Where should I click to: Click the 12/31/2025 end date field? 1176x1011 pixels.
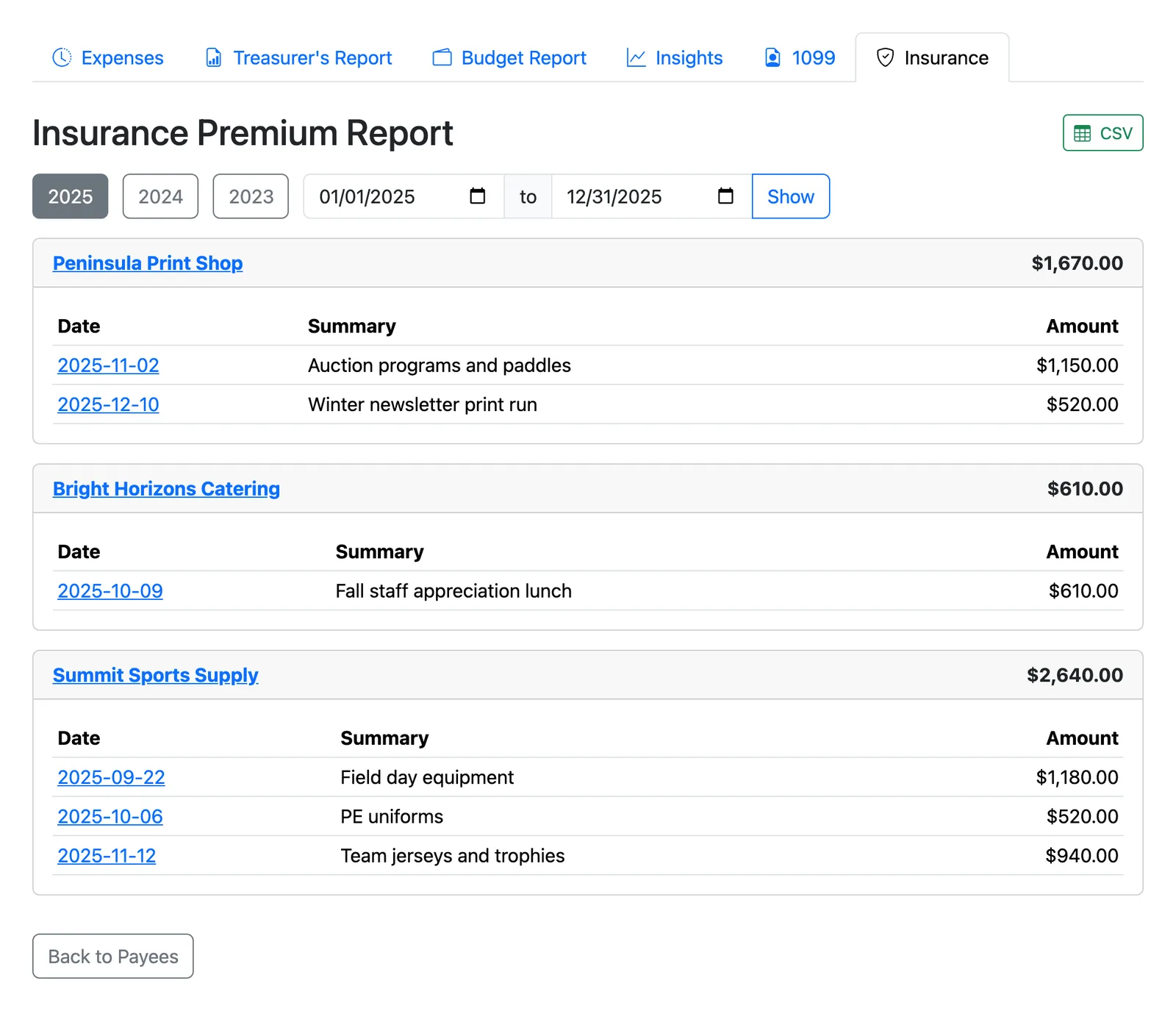(651, 196)
